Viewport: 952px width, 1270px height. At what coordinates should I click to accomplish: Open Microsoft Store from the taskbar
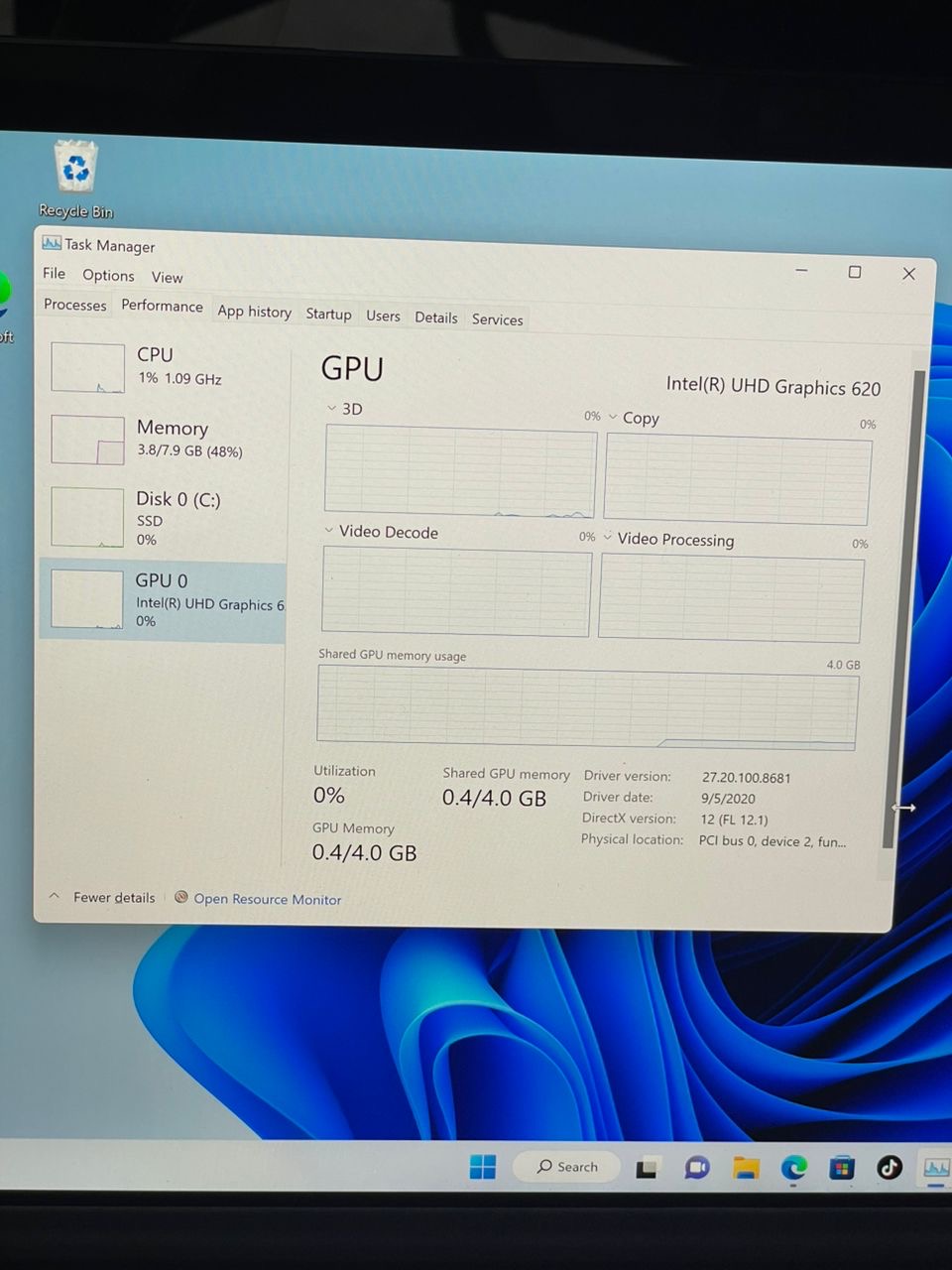click(841, 1168)
